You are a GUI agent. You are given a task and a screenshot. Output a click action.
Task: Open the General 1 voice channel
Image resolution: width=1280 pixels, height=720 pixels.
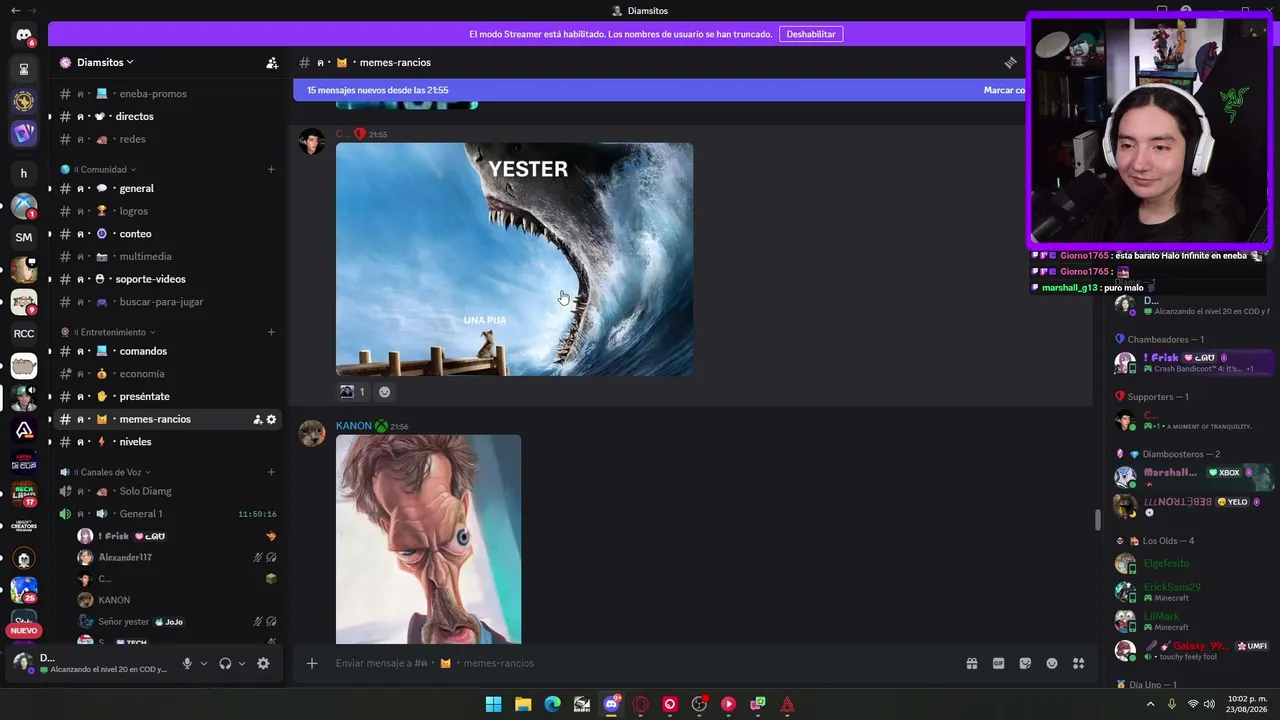click(168, 514)
